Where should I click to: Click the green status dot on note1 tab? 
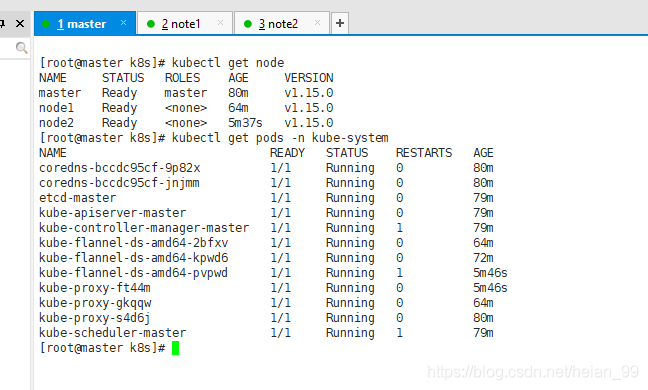pyautogui.click(x=151, y=24)
